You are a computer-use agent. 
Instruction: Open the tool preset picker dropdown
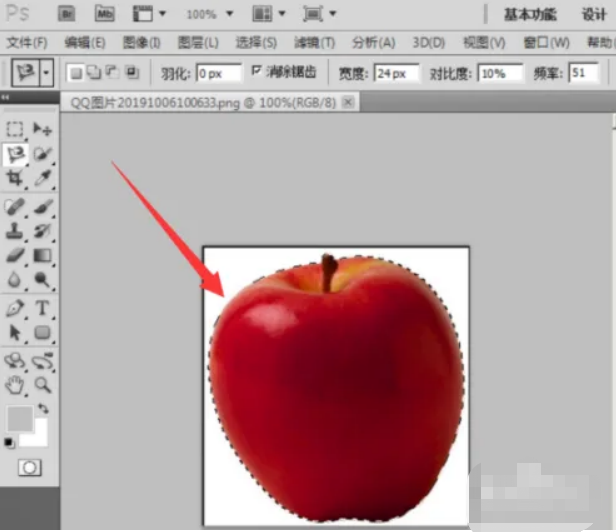click(46, 72)
